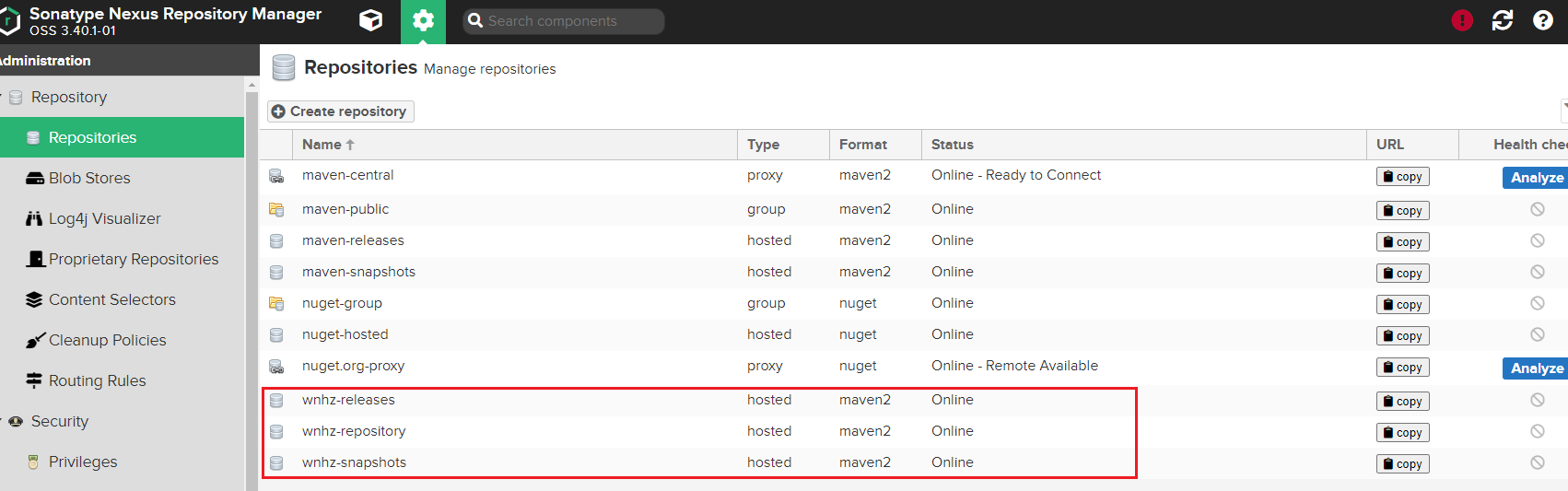Click the sidebar scrollbar up arrow

point(252,86)
